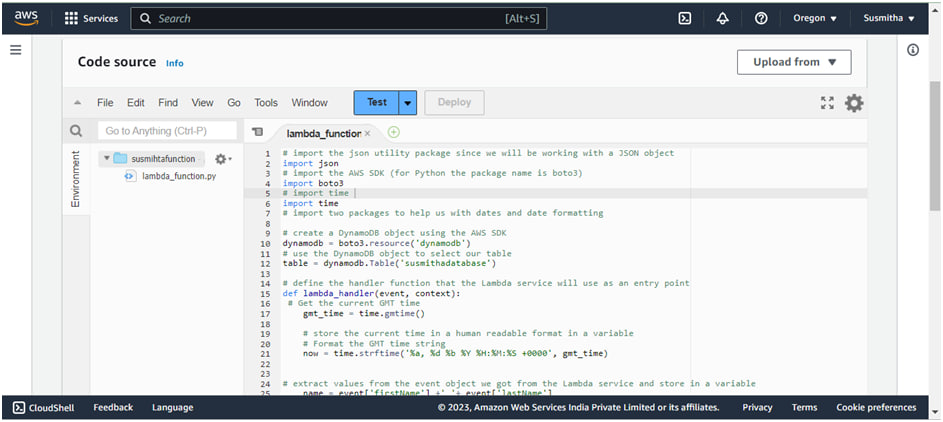The width and height of the screenshot is (943, 422).
Task: Focus the Go to Anything field
Action: [167, 130]
